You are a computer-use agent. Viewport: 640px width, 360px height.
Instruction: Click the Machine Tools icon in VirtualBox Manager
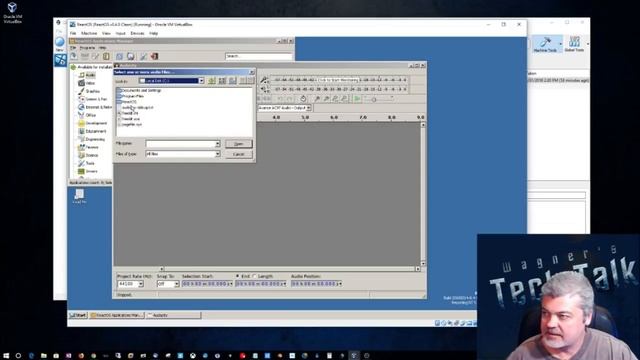545,44
